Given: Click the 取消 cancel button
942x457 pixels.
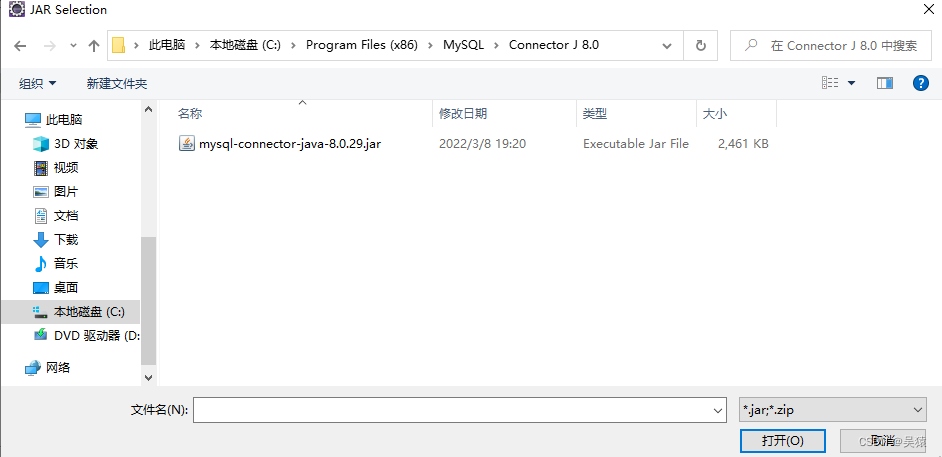Looking at the screenshot, I should point(883,441).
